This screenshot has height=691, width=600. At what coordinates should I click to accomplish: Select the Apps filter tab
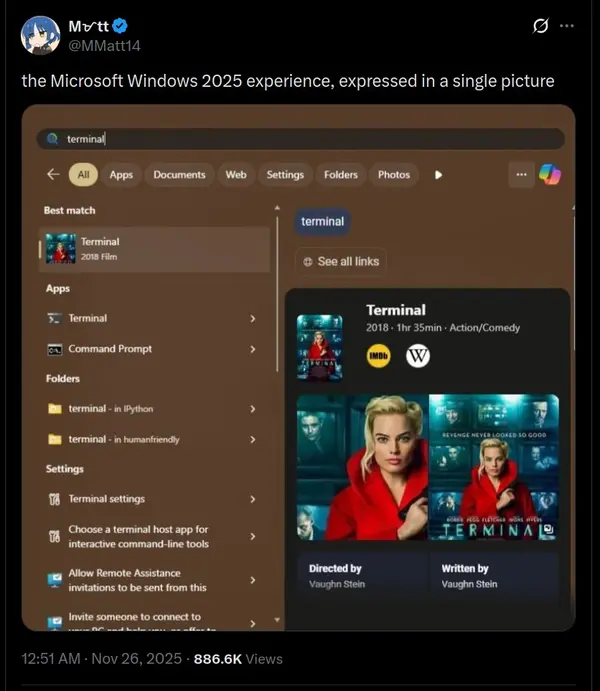point(121,174)
